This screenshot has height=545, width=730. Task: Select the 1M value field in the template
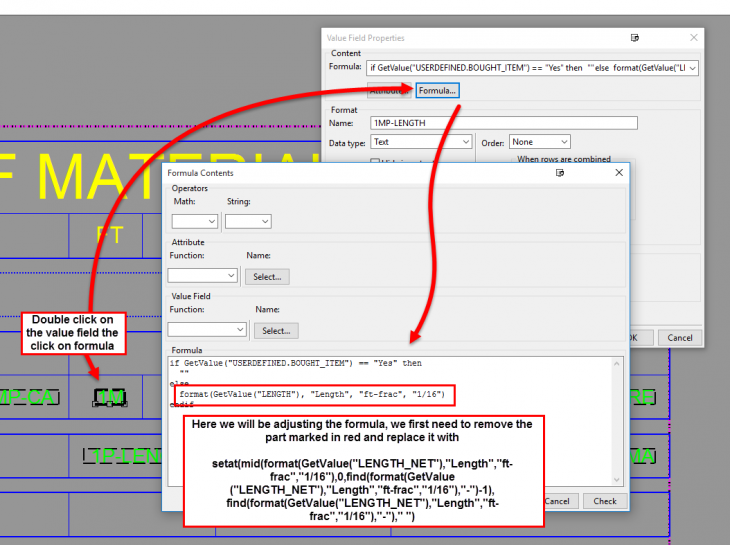tap(110, 398)
